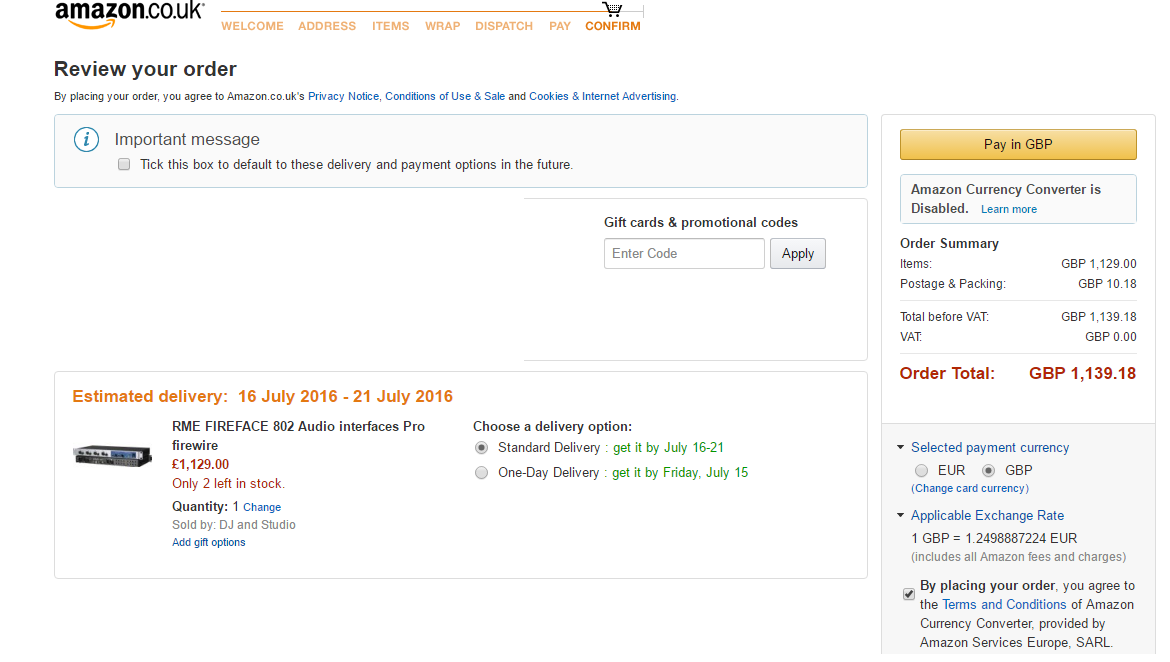The image size is (1170, 662).
Task: Click the Important message info icon
Action: [87, 140]
